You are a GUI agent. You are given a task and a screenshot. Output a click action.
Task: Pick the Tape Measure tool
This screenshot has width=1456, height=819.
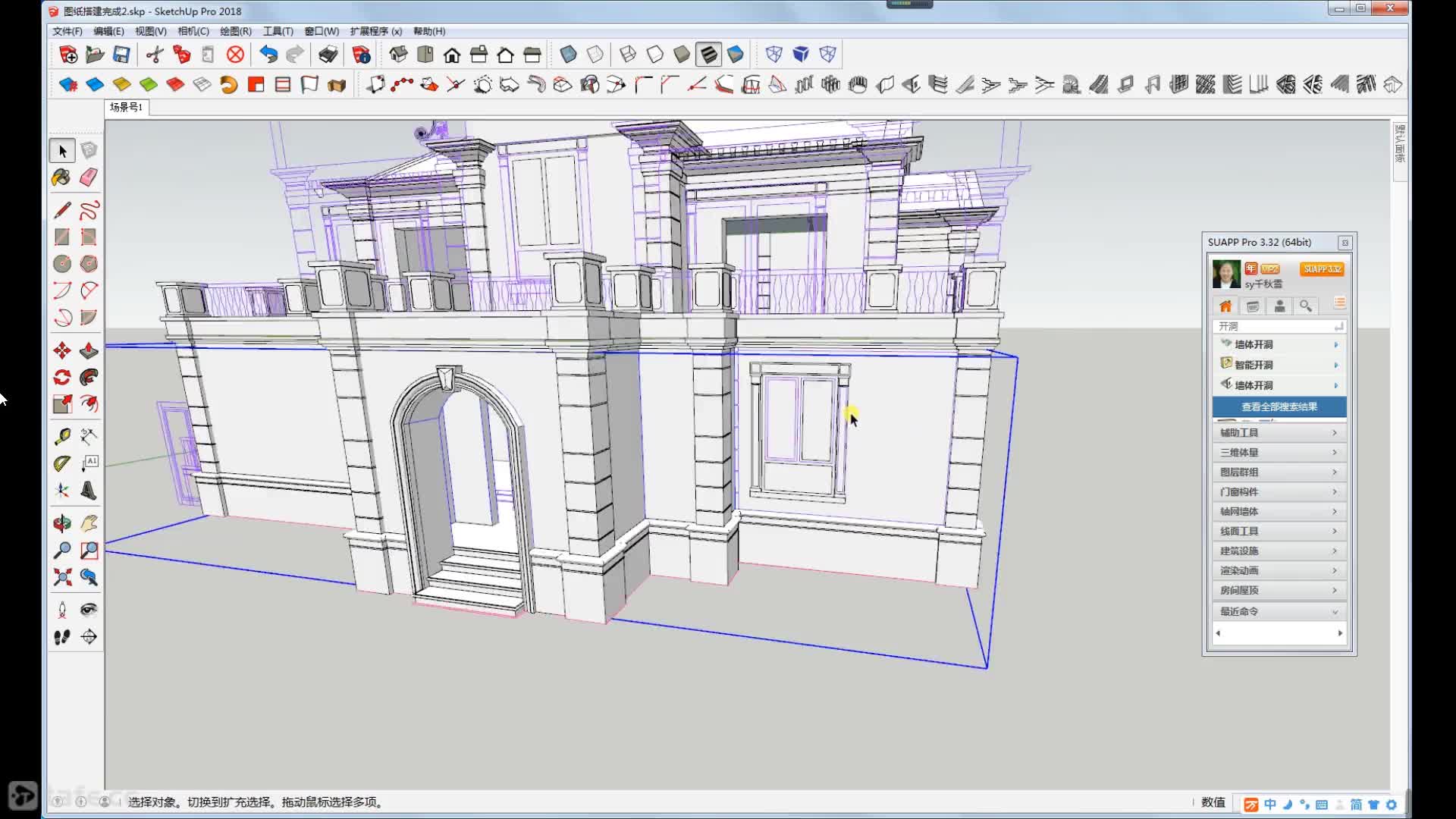click(x=62, y=437)
